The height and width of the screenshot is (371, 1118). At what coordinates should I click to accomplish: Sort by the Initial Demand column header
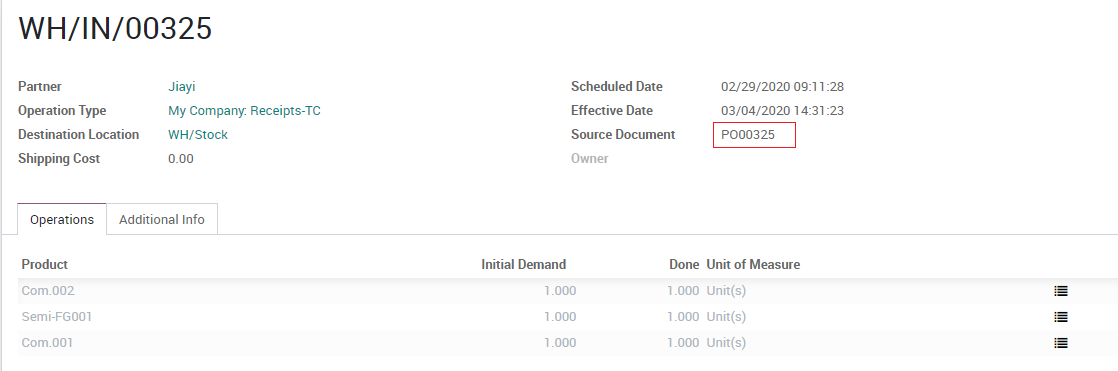click(523, 265)
